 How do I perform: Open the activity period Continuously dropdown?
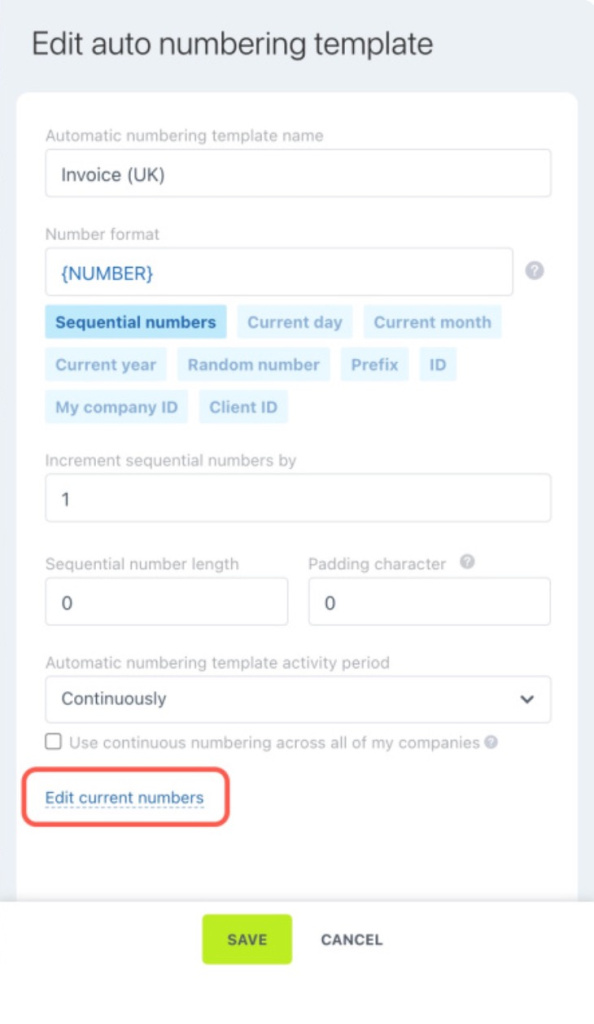point(298,699)
